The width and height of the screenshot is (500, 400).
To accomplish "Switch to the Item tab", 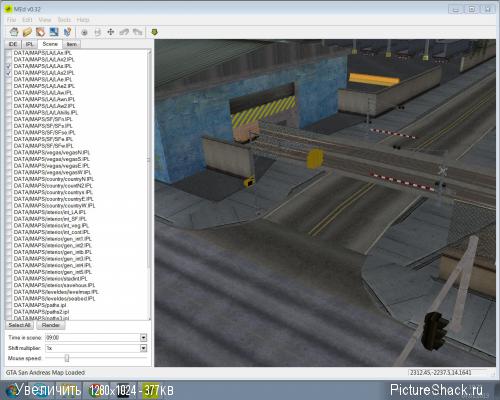I will pos(71,44).
